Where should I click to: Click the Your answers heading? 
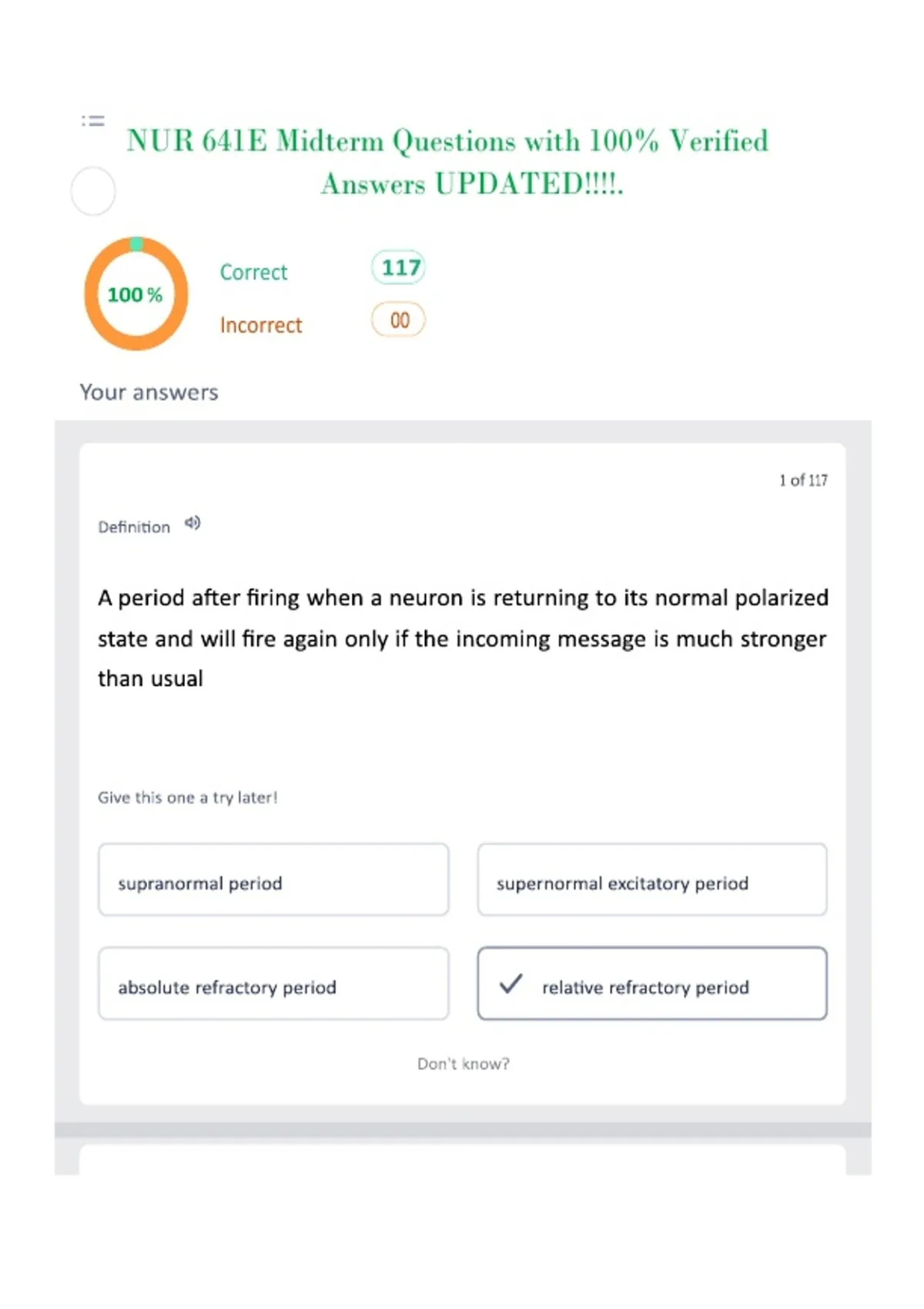click(149, 393)
